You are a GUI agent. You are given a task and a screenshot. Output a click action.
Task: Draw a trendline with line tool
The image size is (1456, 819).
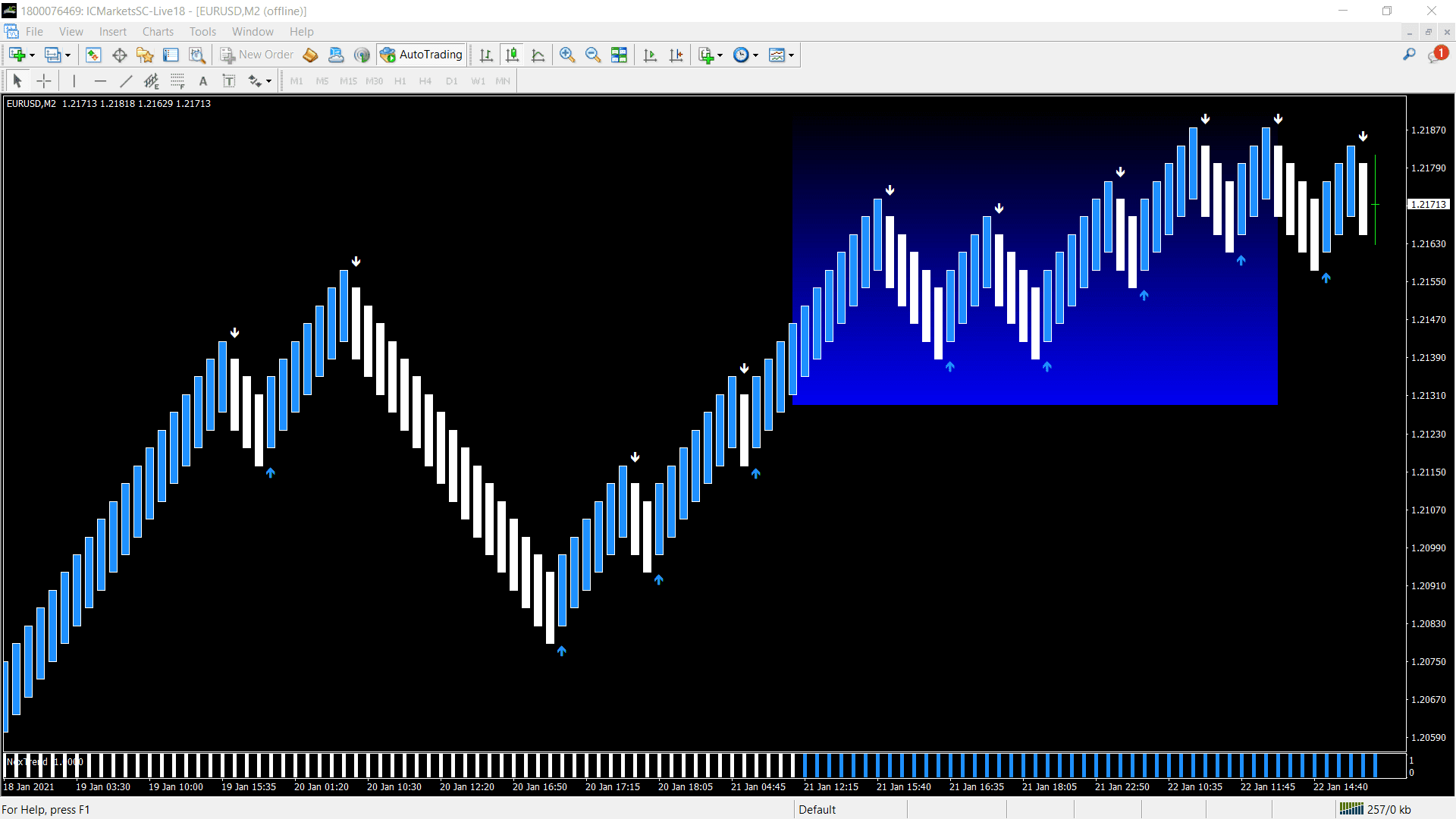pos(126,81)
